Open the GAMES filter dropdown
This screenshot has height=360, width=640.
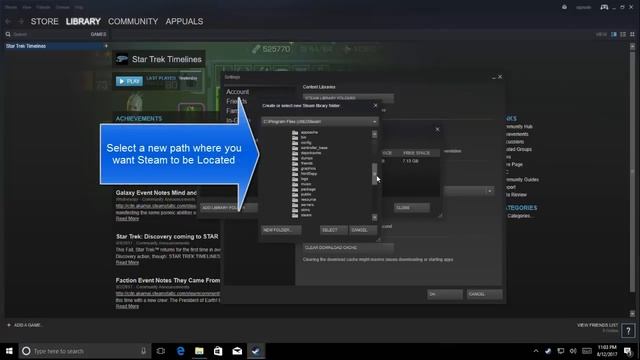[x=98, y=34]
